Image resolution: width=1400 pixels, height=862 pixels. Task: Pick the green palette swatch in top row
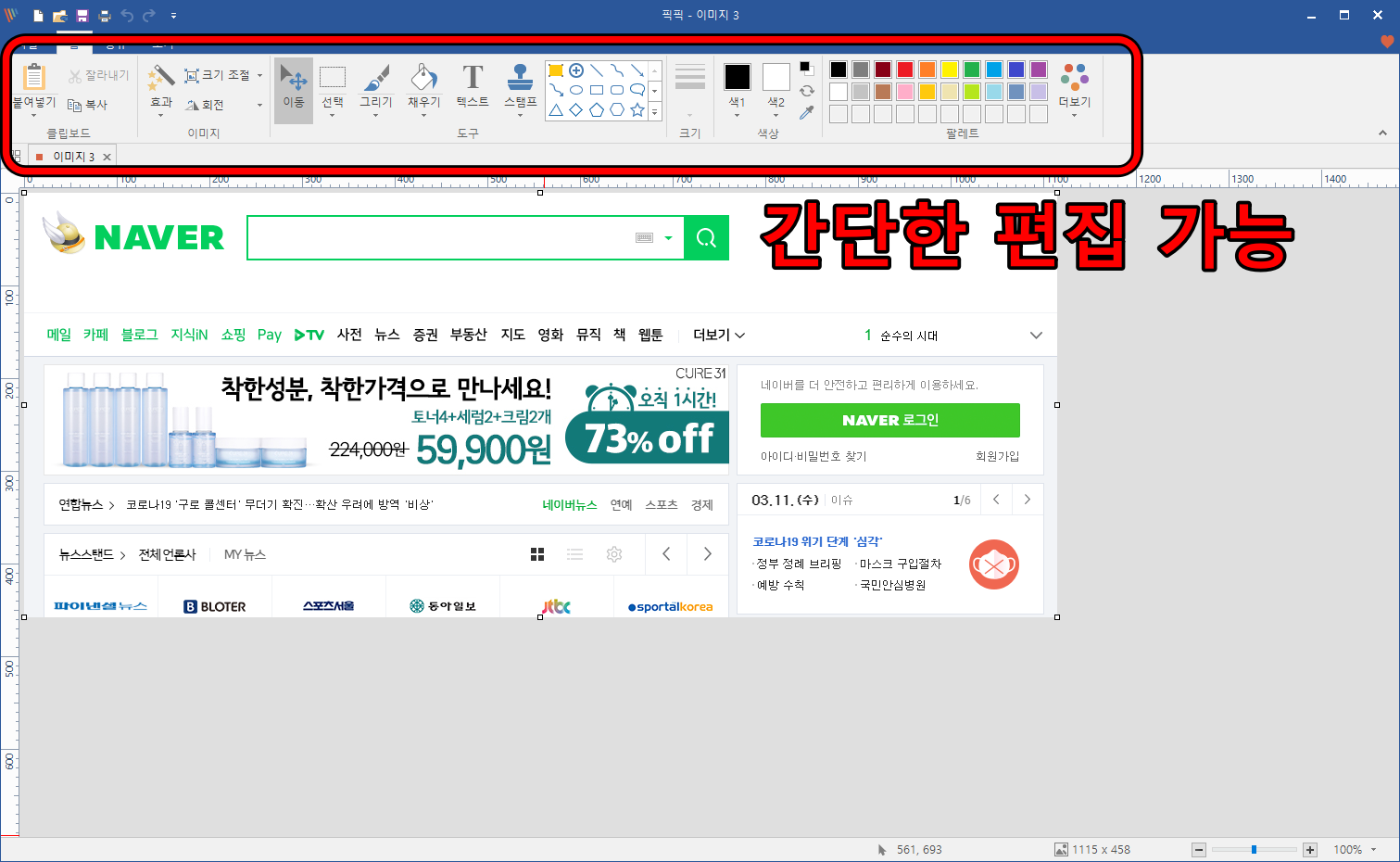click(x=972, y=70)
